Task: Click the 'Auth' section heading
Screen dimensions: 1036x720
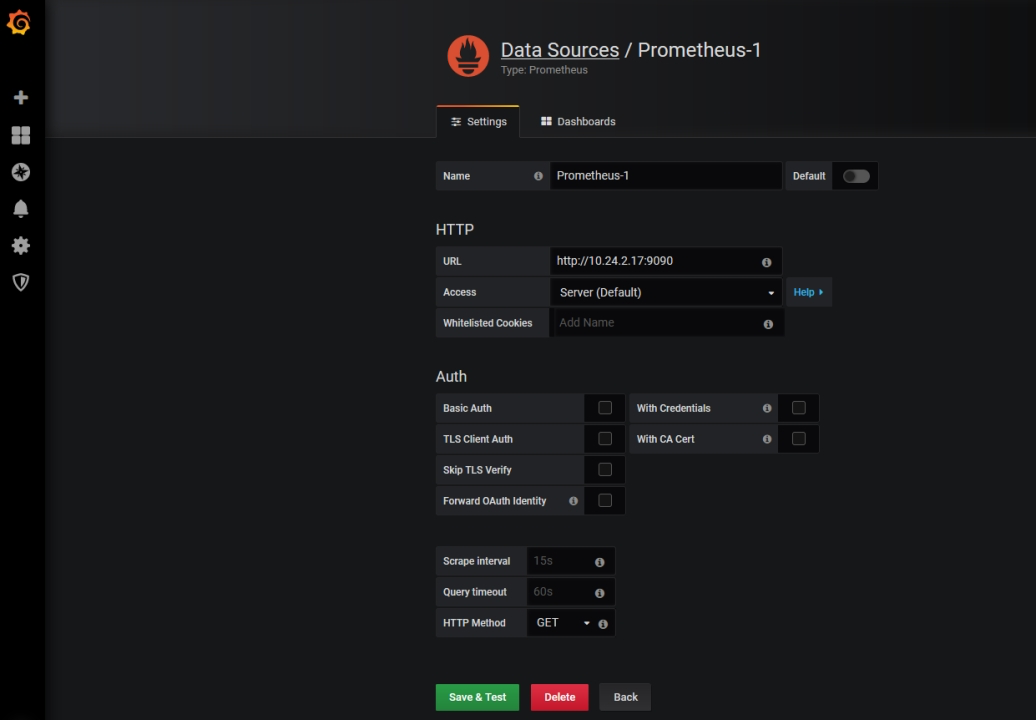Action: (451, 377)
